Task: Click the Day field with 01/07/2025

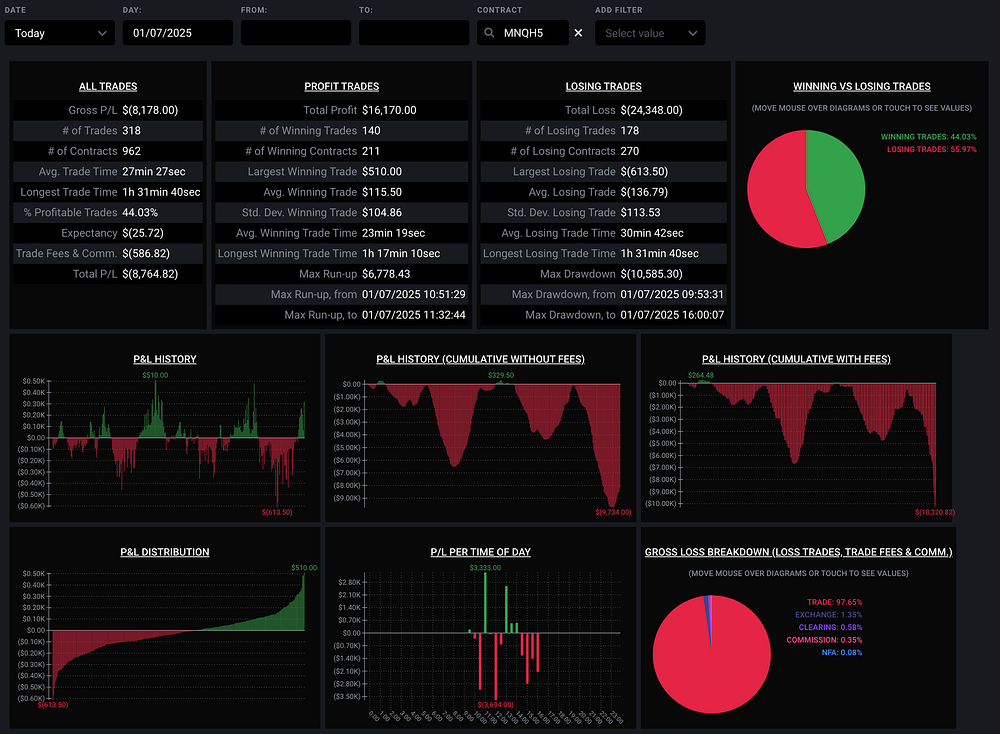Action: pyautogui.click(x=178, y=33)
